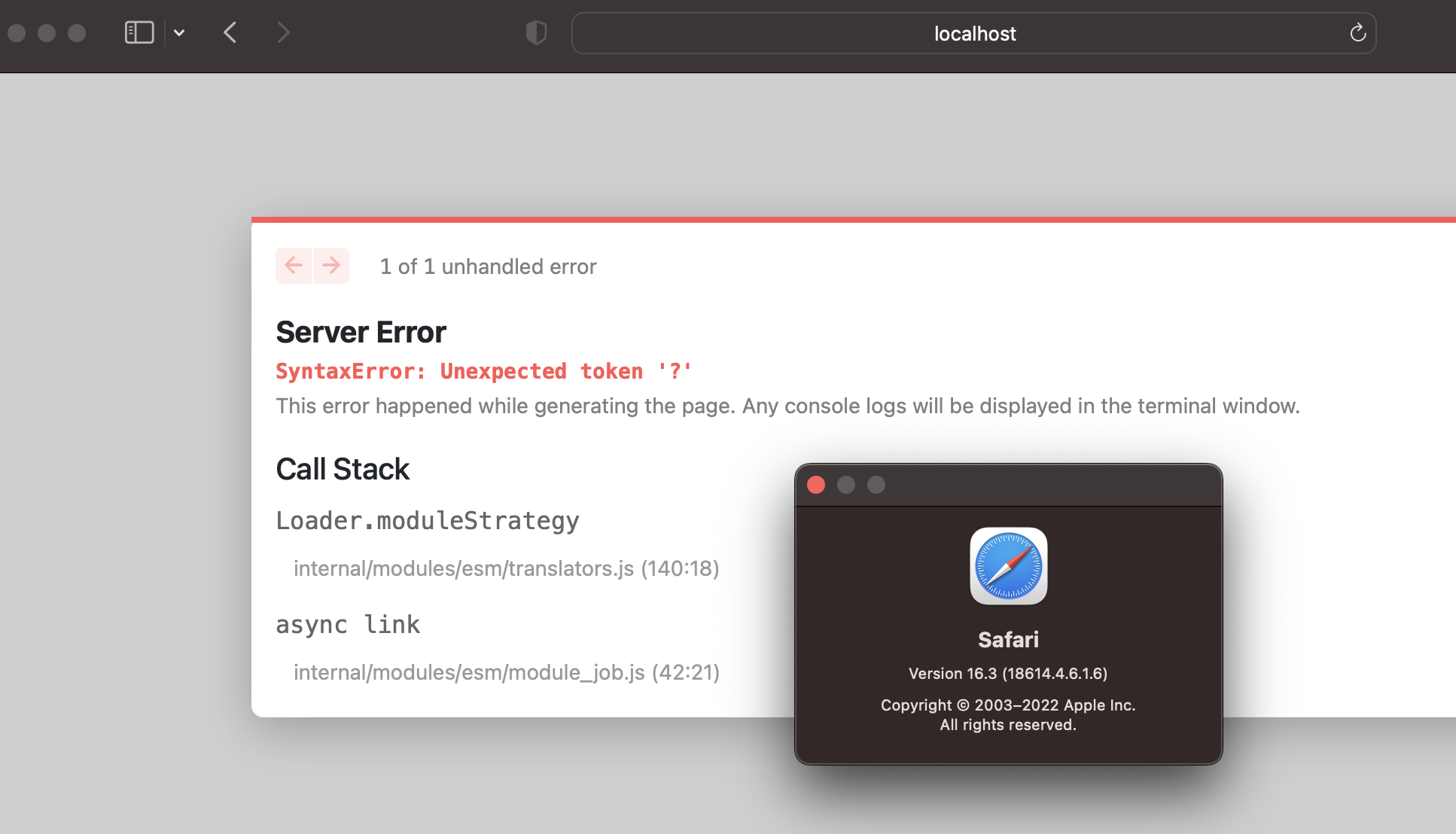Screen dimensions: 1456x834
Task: Expand the Loader.moduleStrategy stack frame
Action: tap(428, 520)
